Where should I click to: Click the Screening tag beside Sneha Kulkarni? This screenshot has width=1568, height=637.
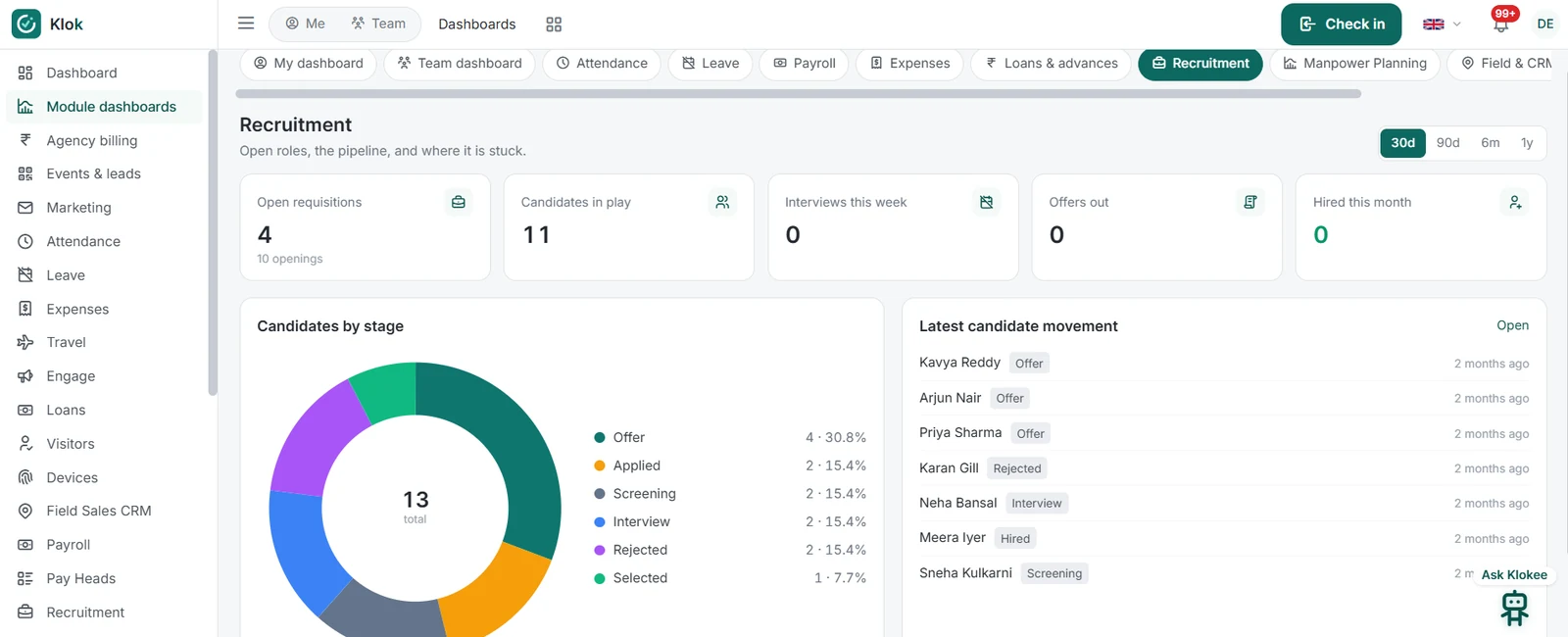pos(1054,573)
